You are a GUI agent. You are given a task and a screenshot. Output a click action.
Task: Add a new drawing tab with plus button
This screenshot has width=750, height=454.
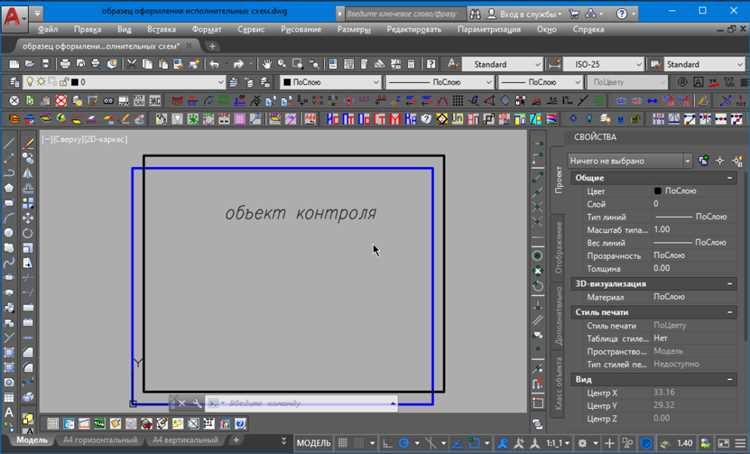[x=212, y=46]
